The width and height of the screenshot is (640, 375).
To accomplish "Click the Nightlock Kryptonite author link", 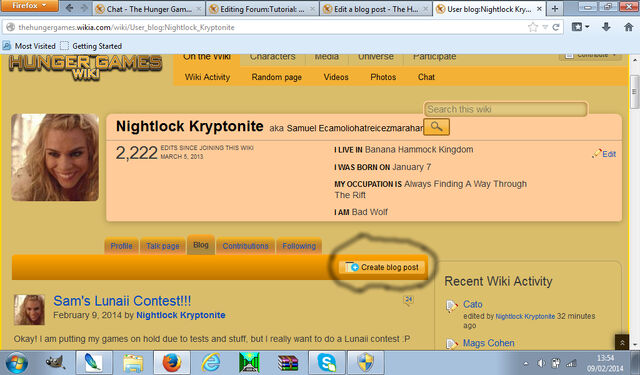I will coord(181,315).
